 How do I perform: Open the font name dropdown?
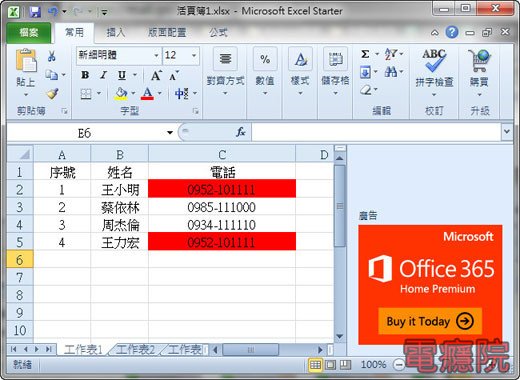[x=156, y=55]
